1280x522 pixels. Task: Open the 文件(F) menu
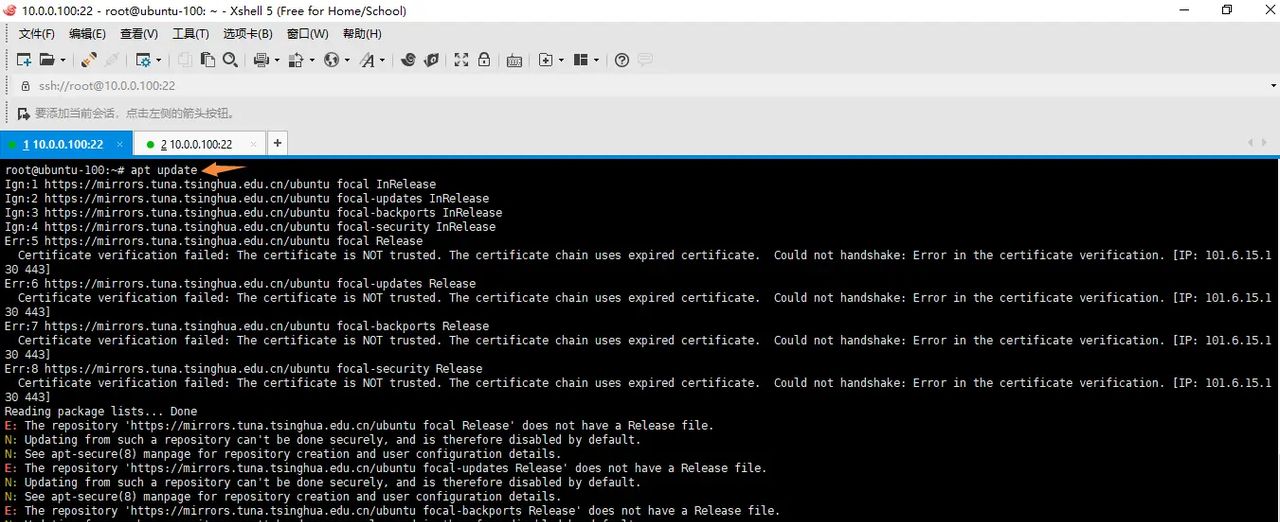point(36,34)
